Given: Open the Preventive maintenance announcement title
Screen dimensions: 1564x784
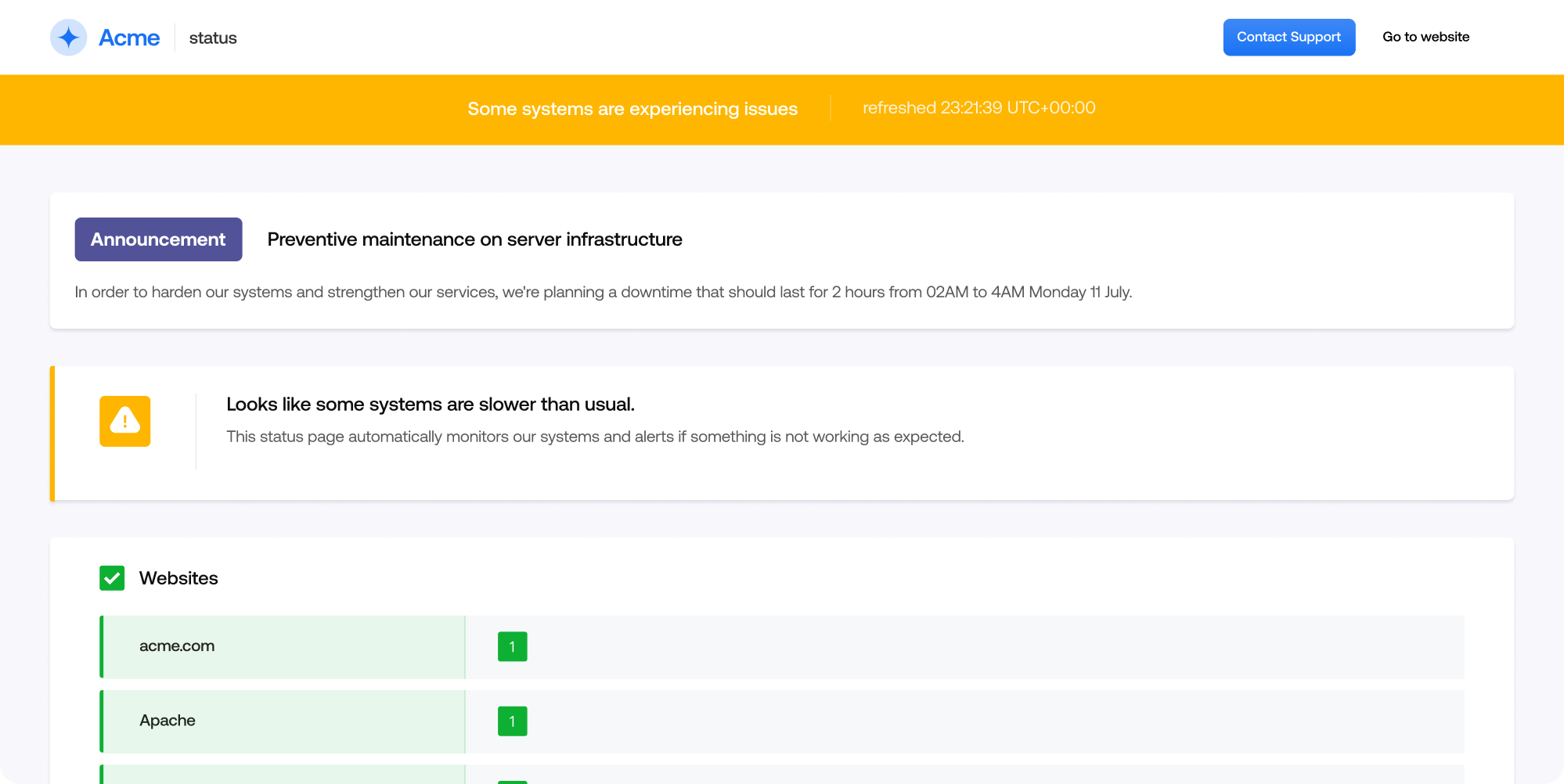Looking at the screenshot, I should pyautogui.click(x=474, y=239).
